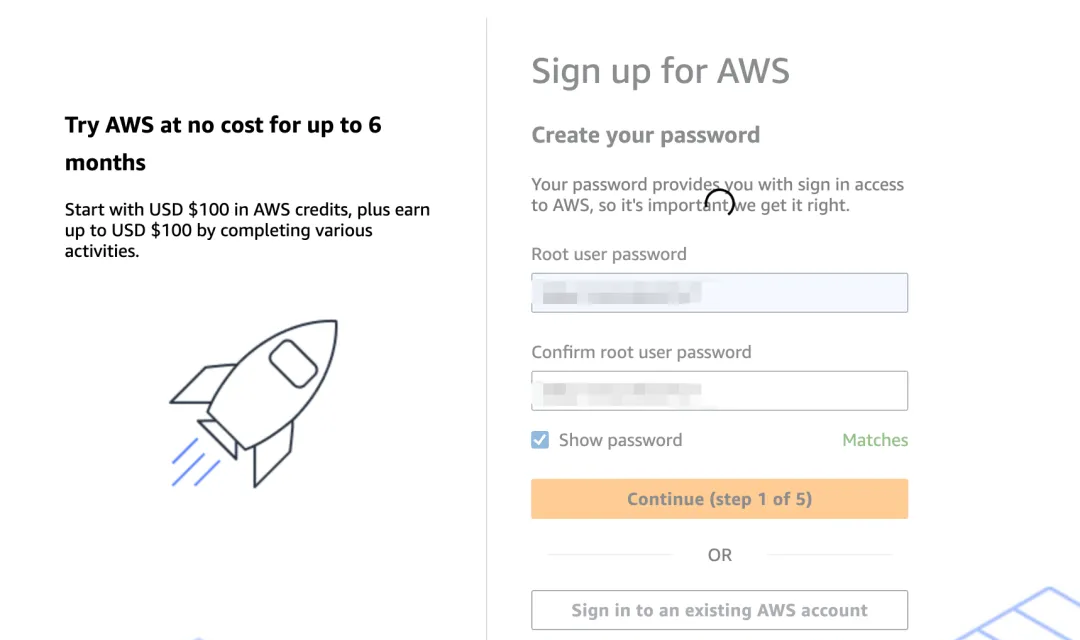Uncheck the Show password checkbox
The height and width of the screenshot is (640, 1080).
point(540,440)
